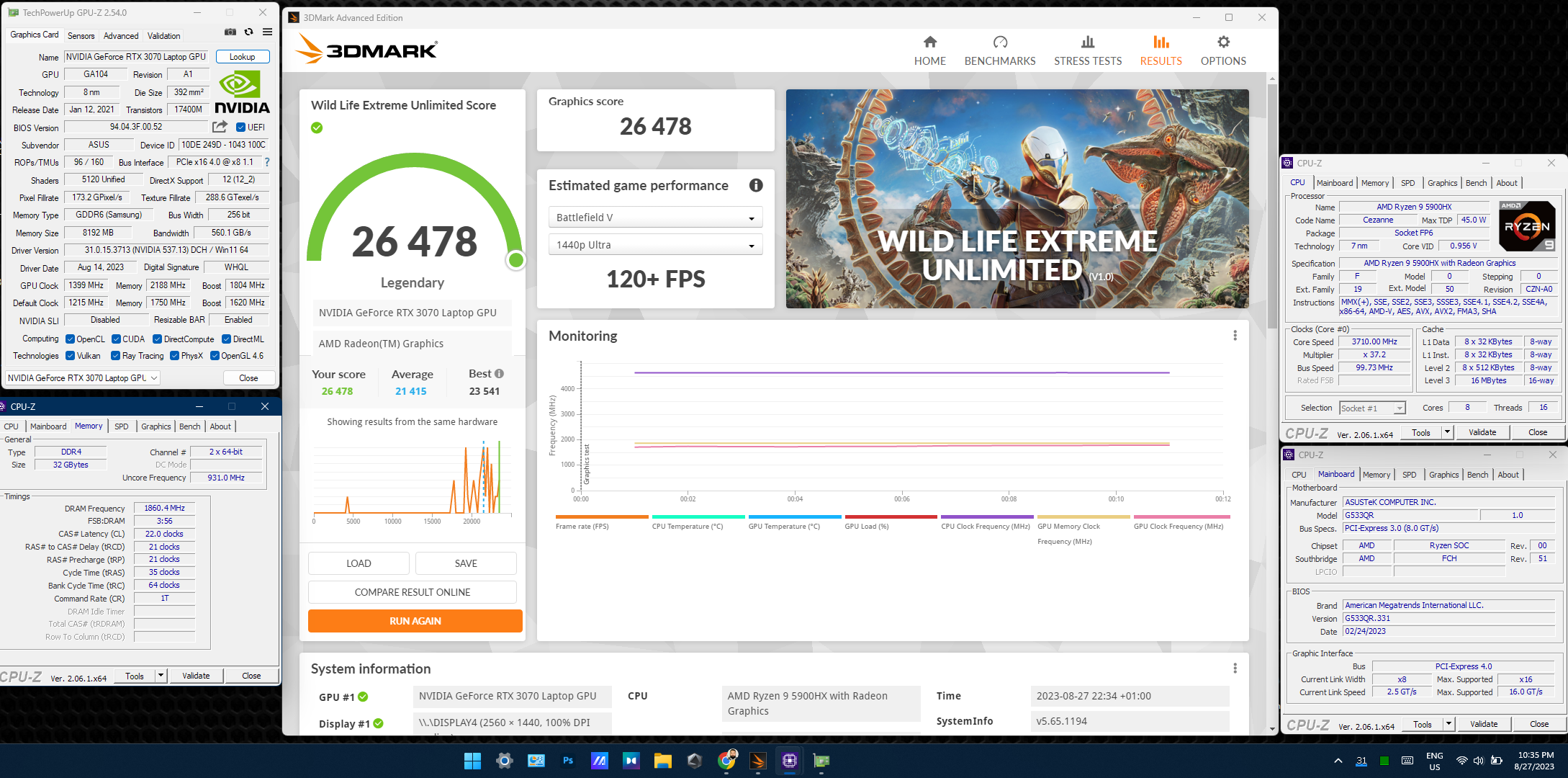Click the GPU Temperature blue legend
Screen dimensions: 1568x778
[x=795, y=522]
